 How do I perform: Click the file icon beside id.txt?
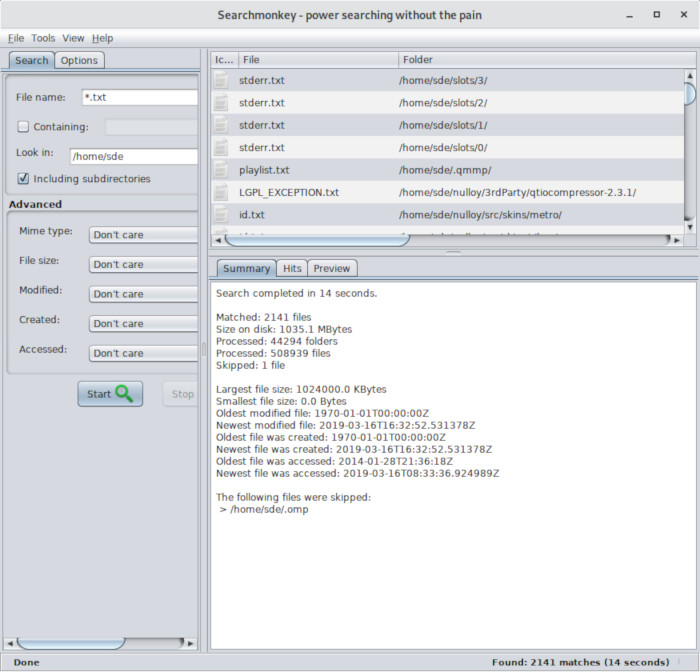tap(221, 215)
